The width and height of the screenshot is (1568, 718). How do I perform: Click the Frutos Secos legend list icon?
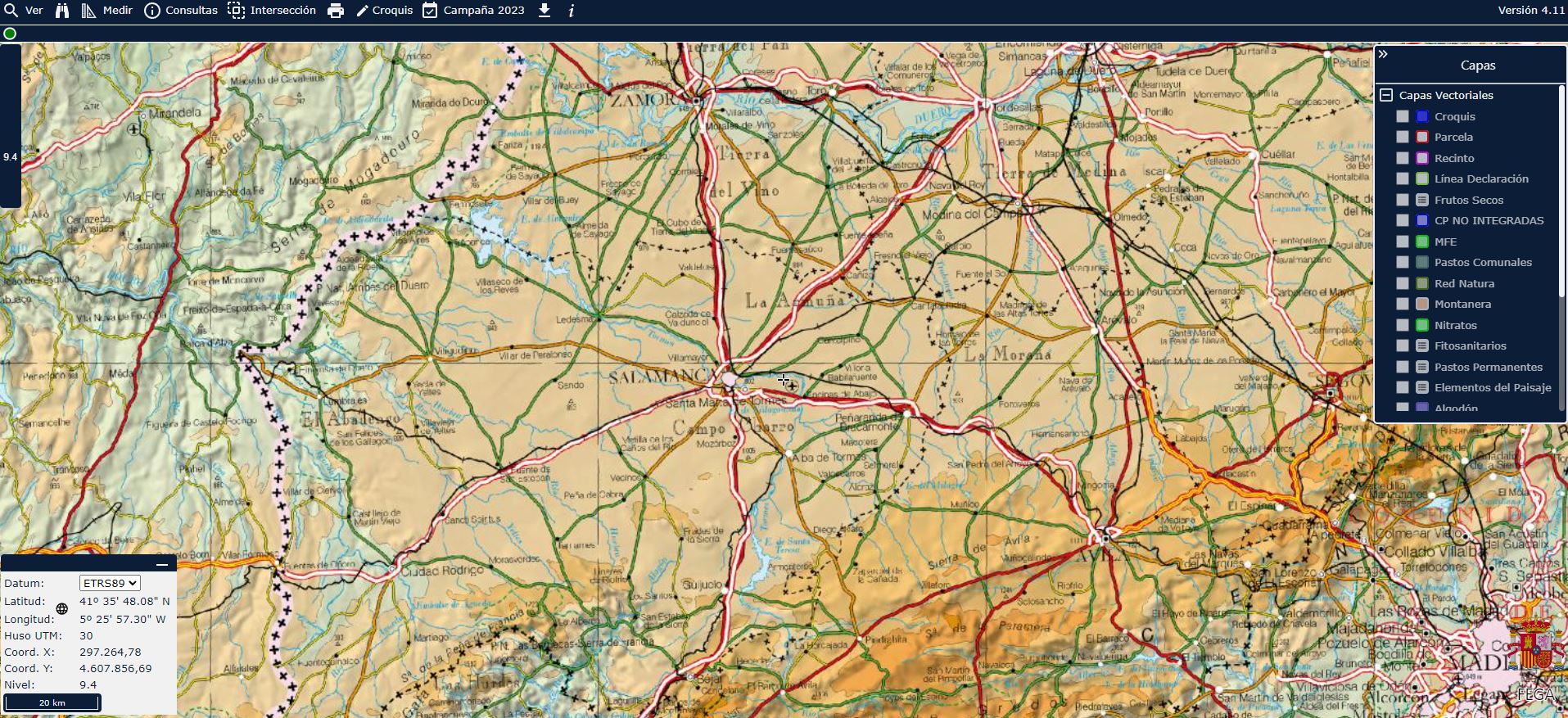1422,200
